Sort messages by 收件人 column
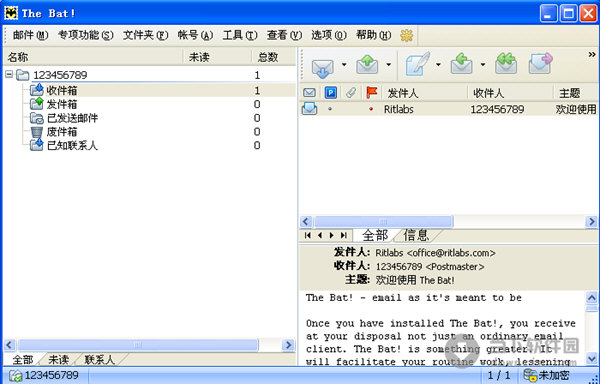The image size is (600, 384). pos(510,93)
